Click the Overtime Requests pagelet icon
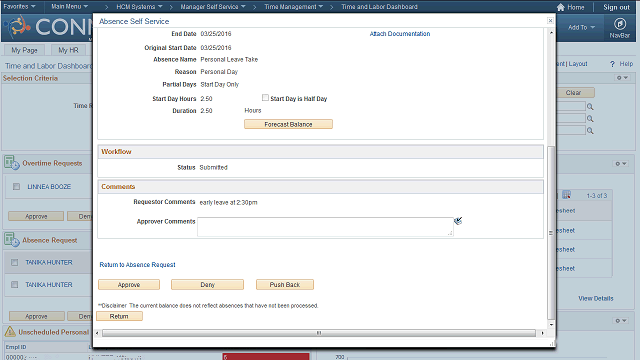The width and height of the screenshot is (640, 360). click(12, 162)
